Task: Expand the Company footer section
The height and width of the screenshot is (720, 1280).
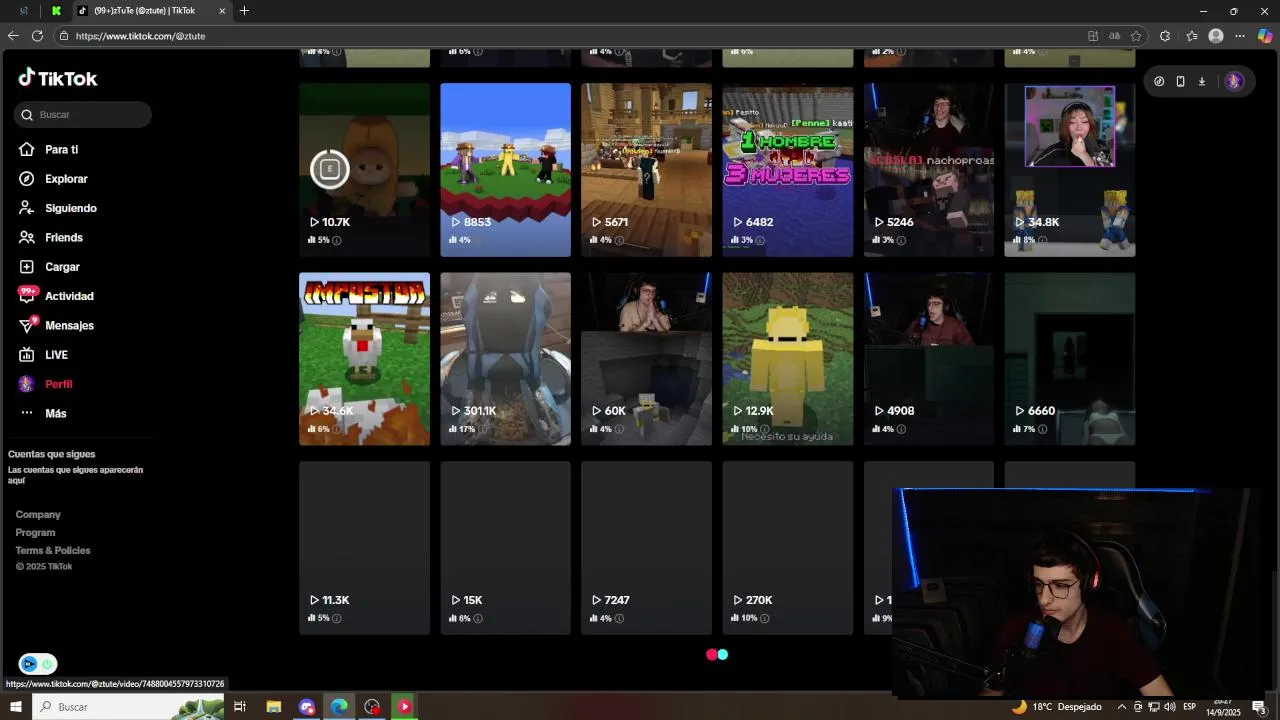Action: 38,514
